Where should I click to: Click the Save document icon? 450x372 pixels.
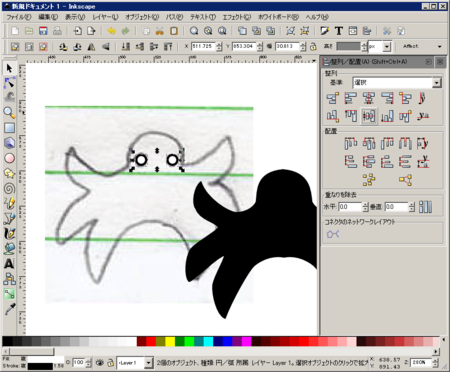click(x=43, y=31)
